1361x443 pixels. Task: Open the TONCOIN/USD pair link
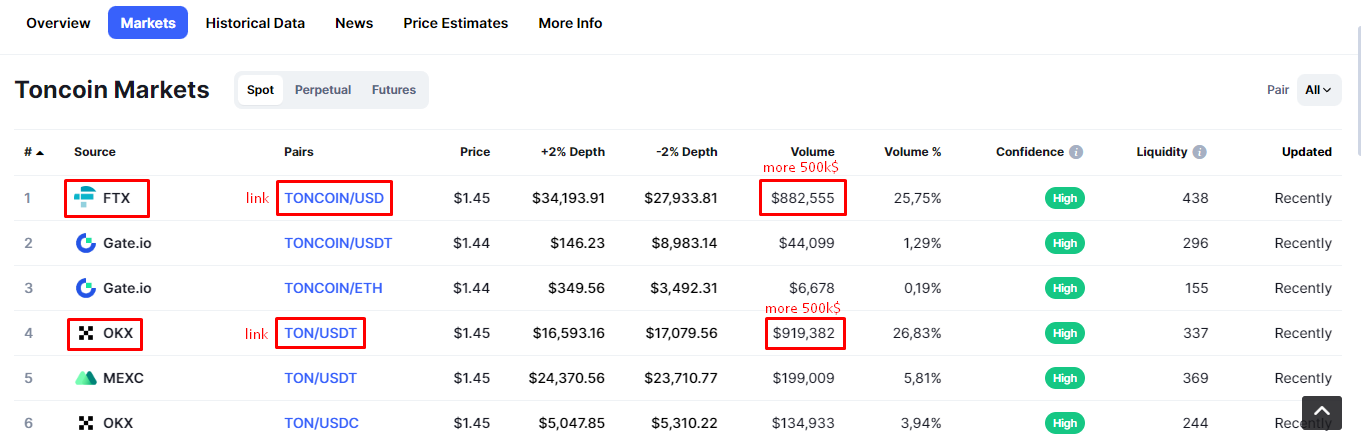pos(334,198)
